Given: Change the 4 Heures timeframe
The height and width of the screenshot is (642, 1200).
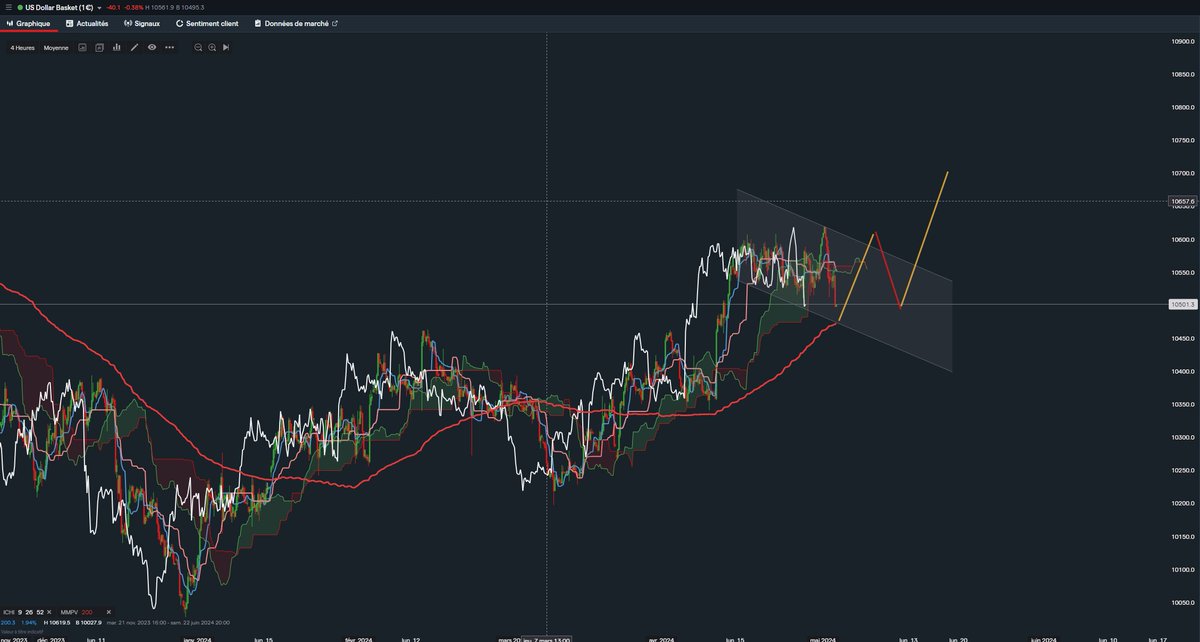Looking at the screenshot, I should (x=22, y=47).
